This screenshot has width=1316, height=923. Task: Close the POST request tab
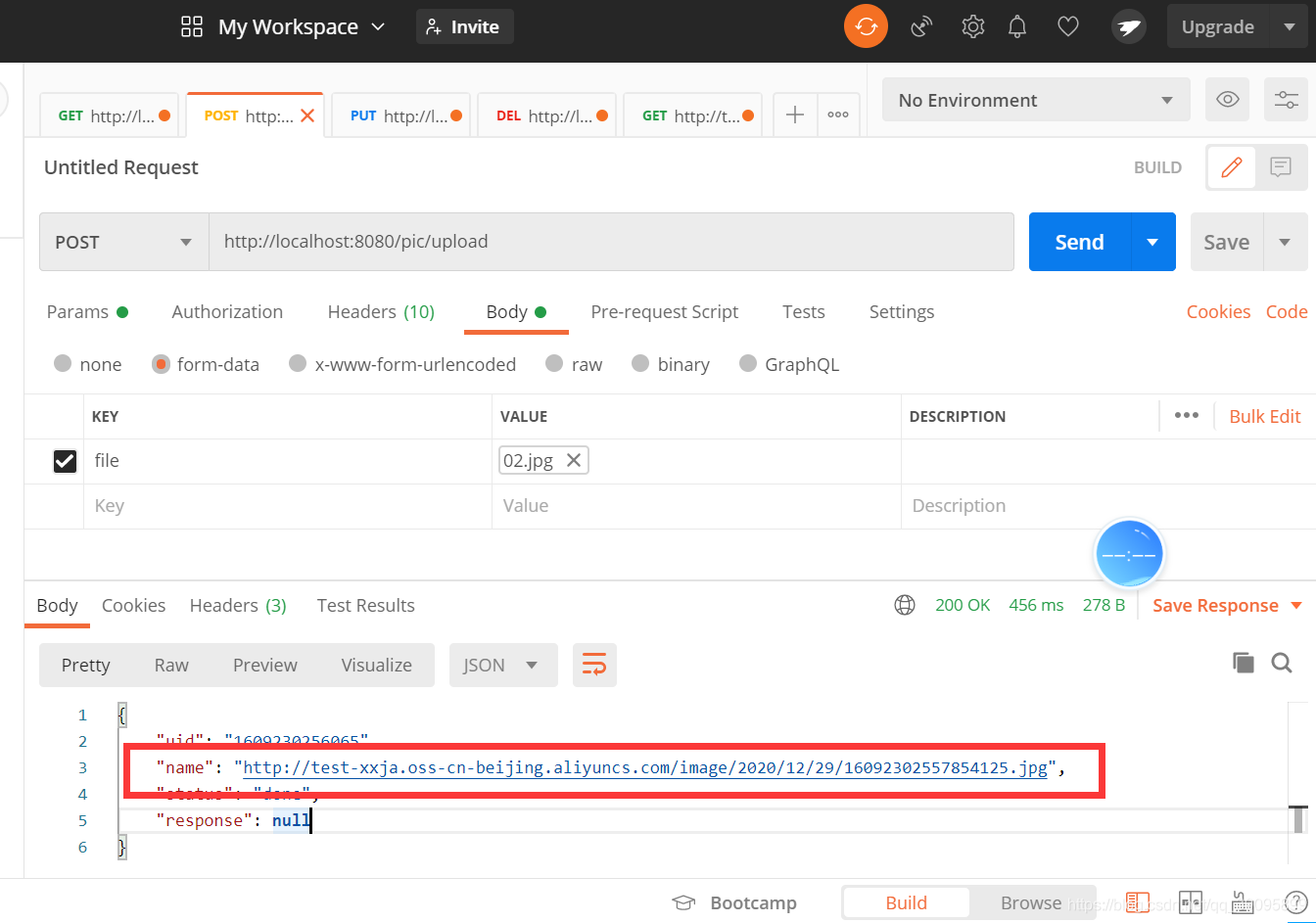tap(306, 115)
